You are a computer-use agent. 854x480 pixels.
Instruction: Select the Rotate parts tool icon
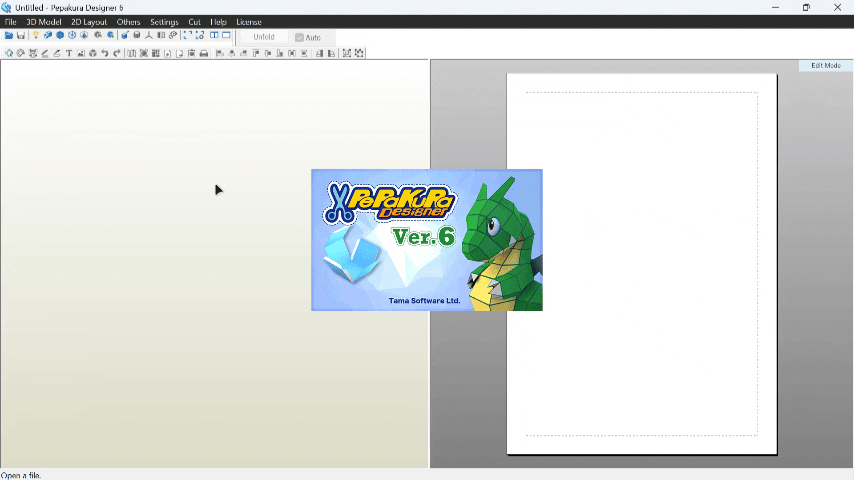tap(21, 53)
